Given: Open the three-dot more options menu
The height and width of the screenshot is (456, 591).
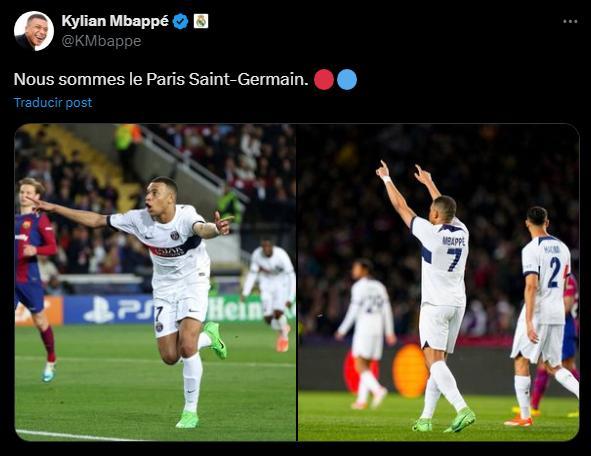Looking at the screenshot, I should click(570, 21).
